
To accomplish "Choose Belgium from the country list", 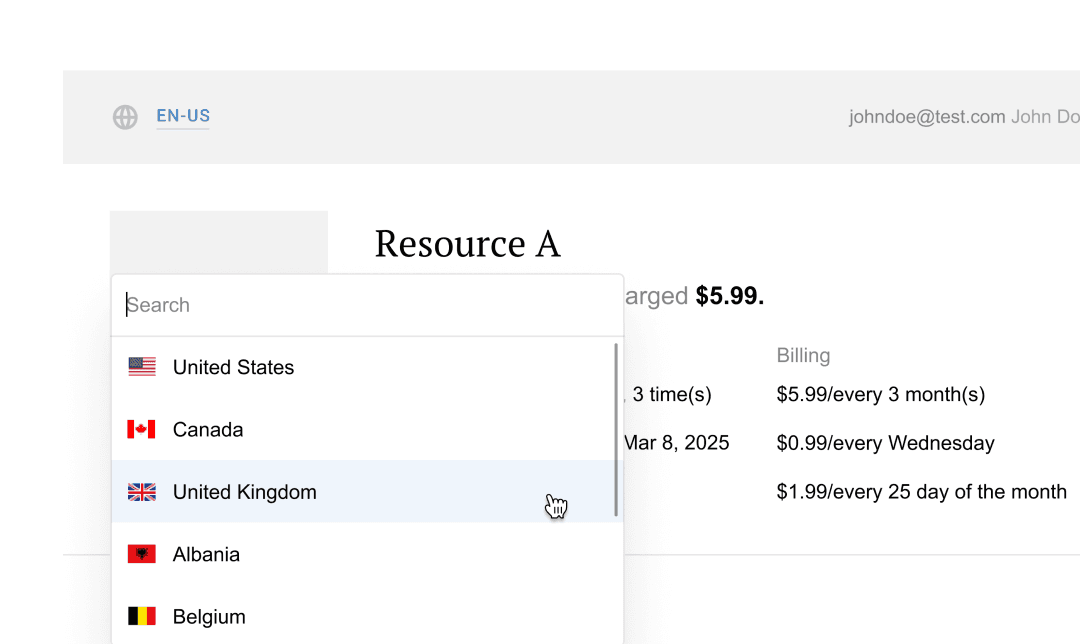I will [209, 616].
